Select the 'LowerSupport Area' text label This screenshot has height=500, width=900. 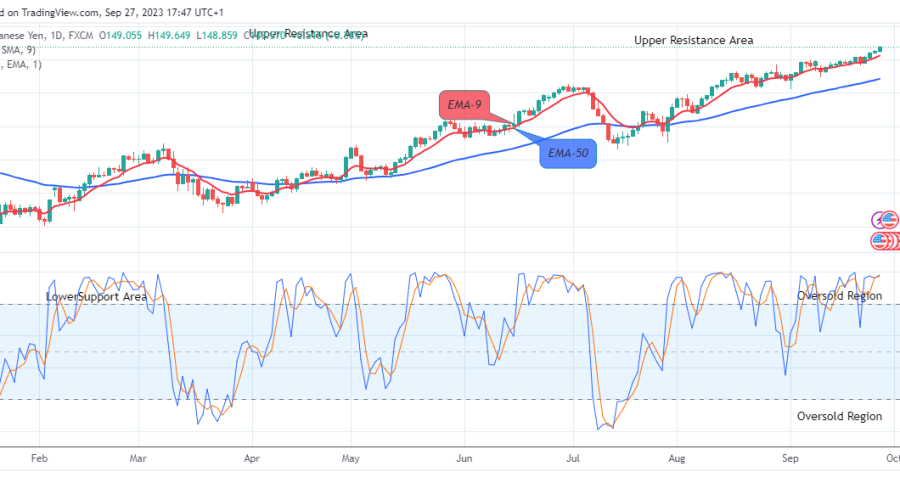pos(96,297)
